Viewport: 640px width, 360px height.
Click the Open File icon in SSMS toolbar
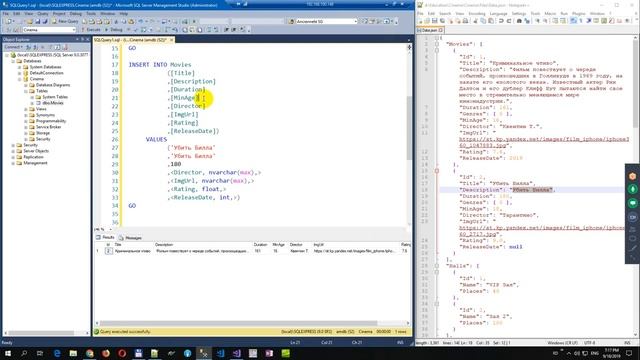[x=29, y=21]
